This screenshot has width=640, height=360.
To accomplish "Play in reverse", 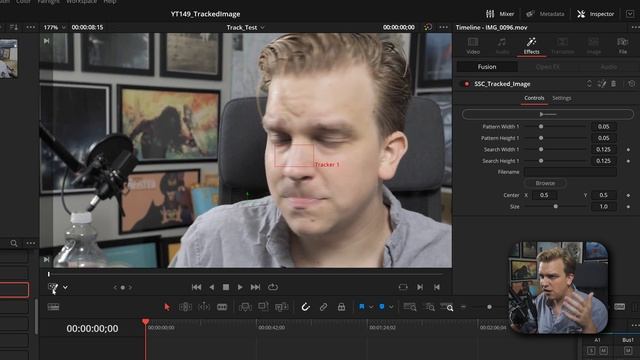I will pyautogui.click(x=211, y=287).
